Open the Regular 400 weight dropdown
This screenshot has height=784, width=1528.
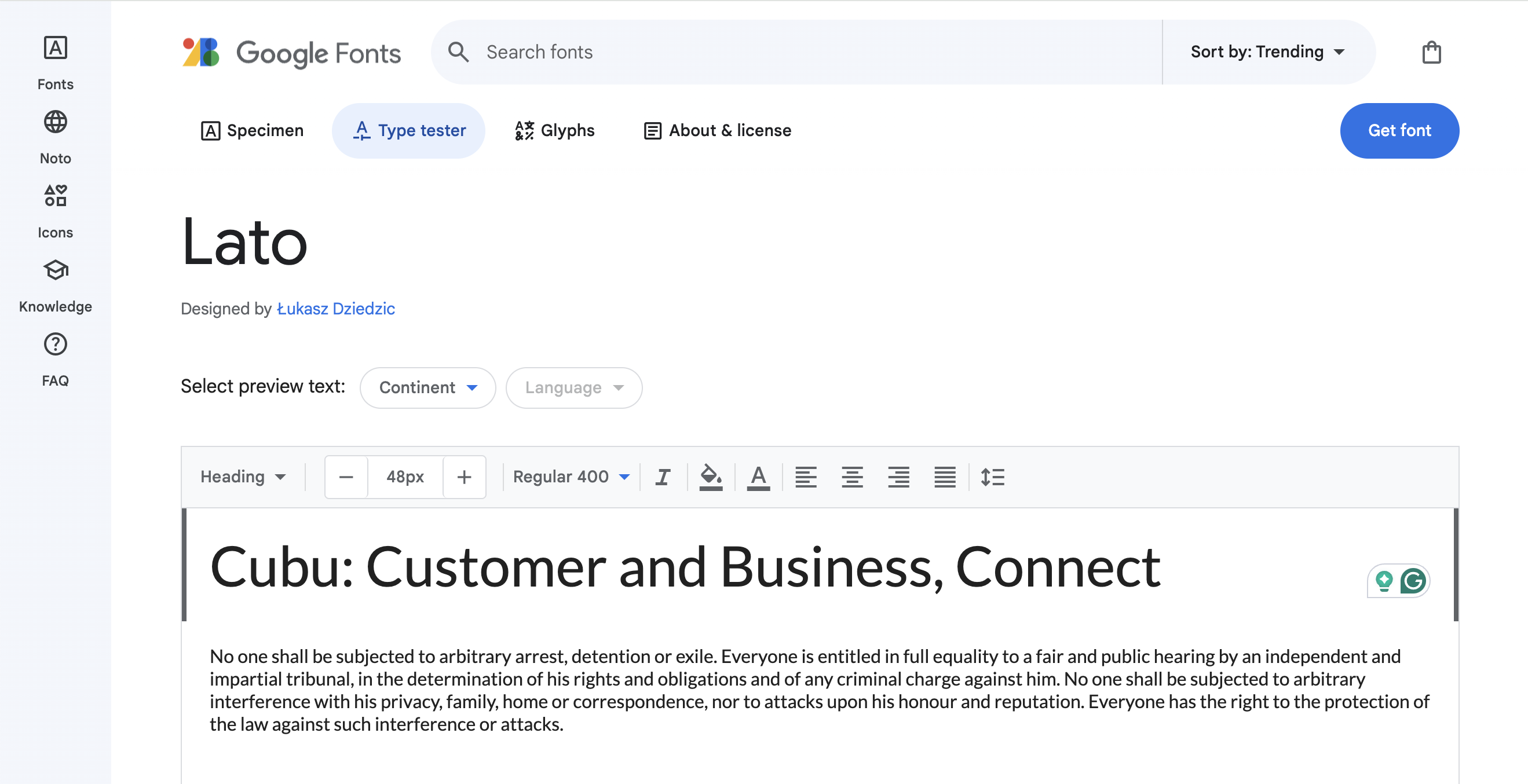click(571, 477)
